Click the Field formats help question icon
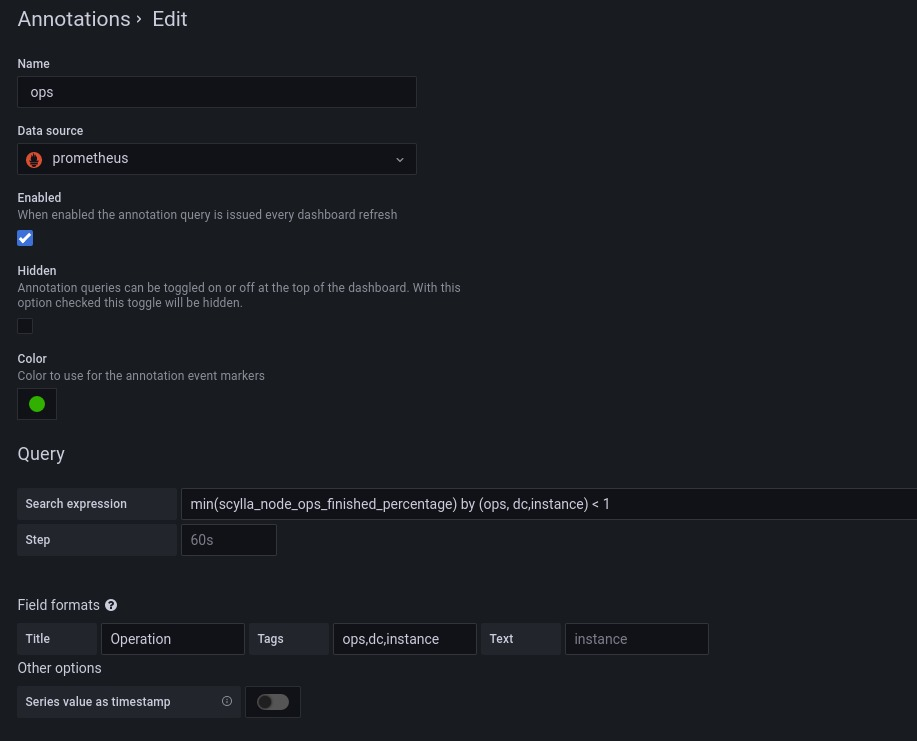917x741 pixels. point(111,605)
